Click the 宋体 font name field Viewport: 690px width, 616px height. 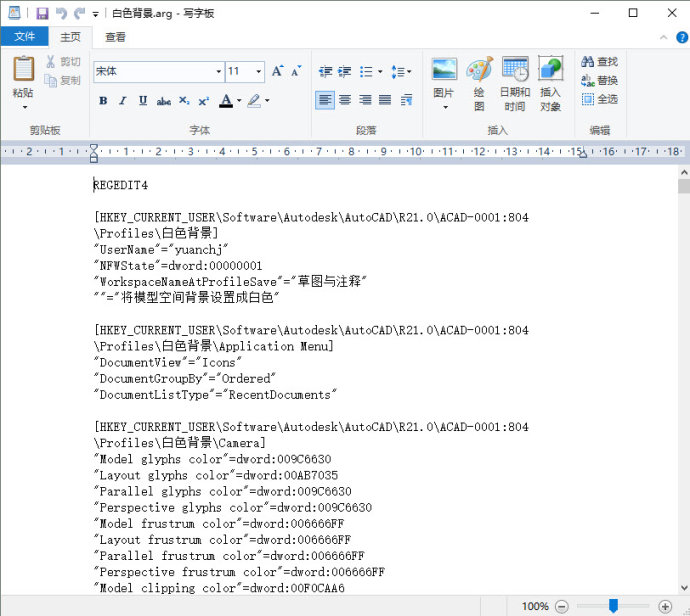coord(154,71)
